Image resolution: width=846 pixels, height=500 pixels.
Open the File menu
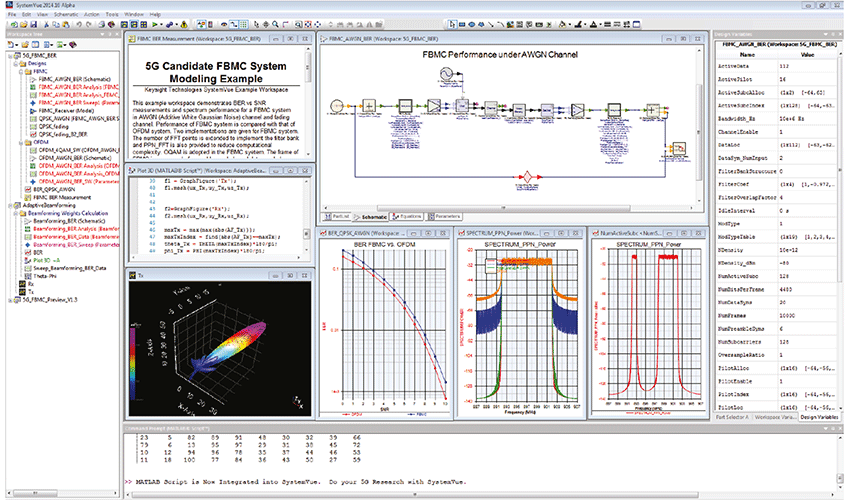(11, 15)
